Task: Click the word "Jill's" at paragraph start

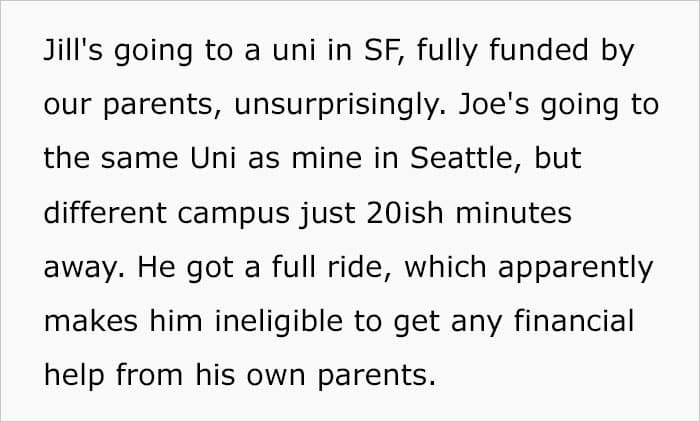Action: 73,50
